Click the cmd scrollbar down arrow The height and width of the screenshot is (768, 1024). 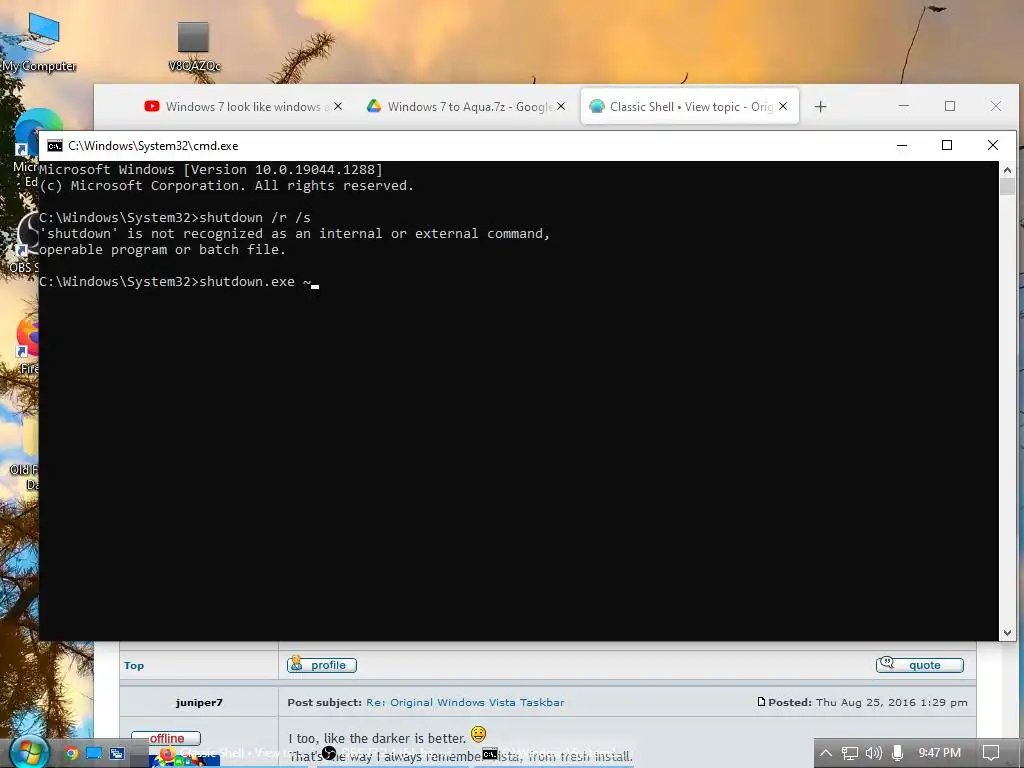[x=1007, y=632]
